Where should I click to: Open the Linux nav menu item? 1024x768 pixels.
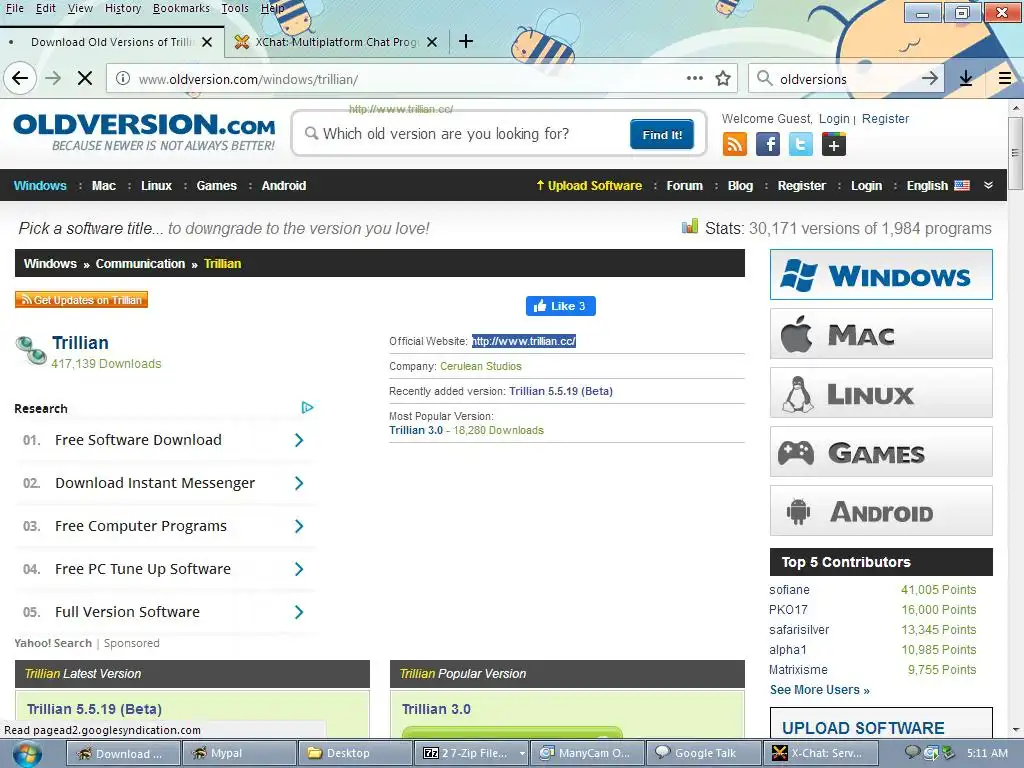pos(157,185)
